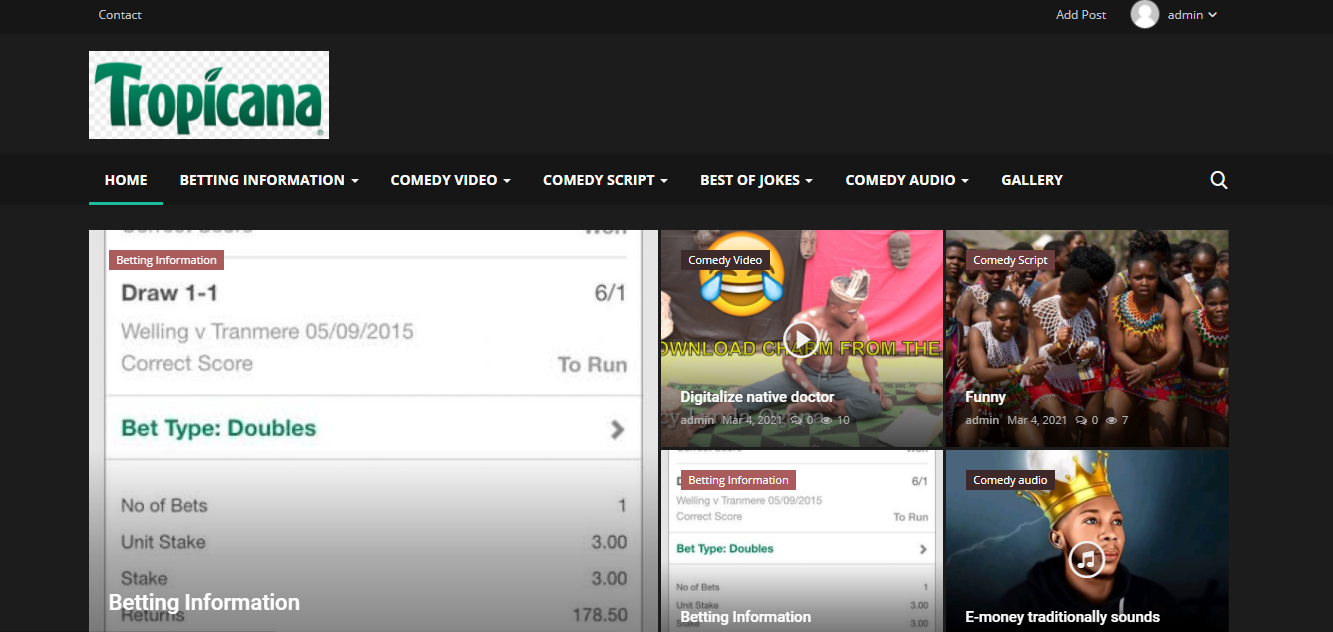Open the Gallery menu item

pos(1031,180)
